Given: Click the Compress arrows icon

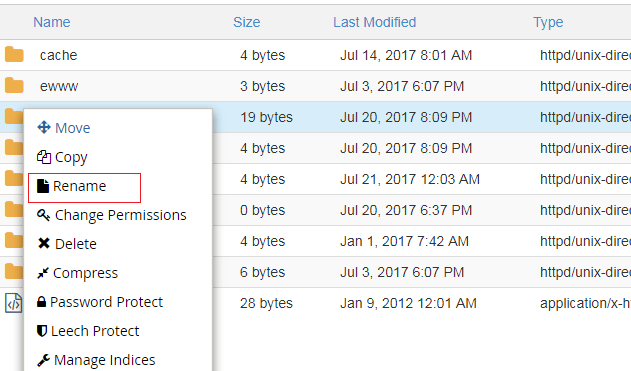Looking at the screenshot, I should [43, 273].
